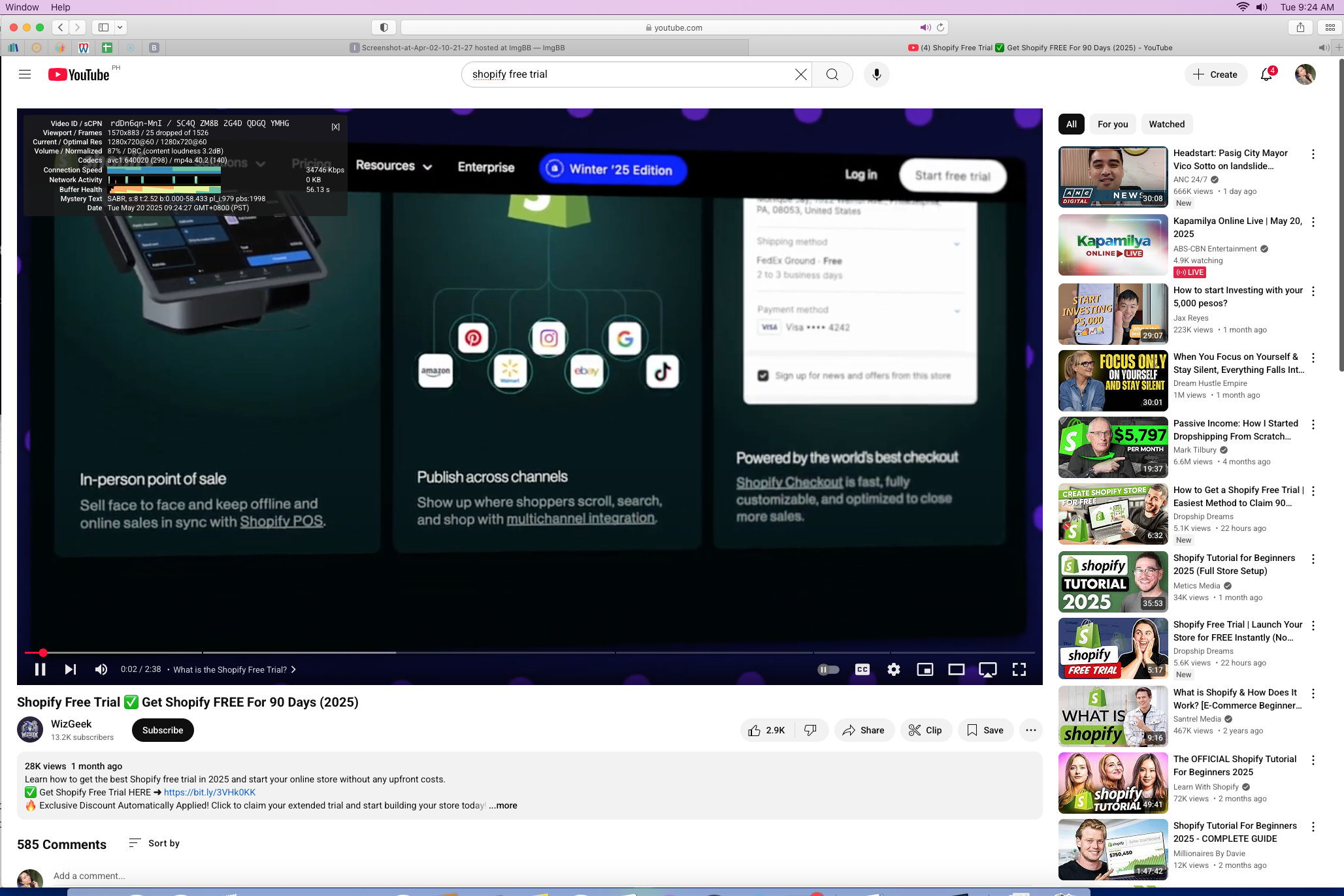Open options menu for Headstart Pasig City video

(x=1313, y=154)
